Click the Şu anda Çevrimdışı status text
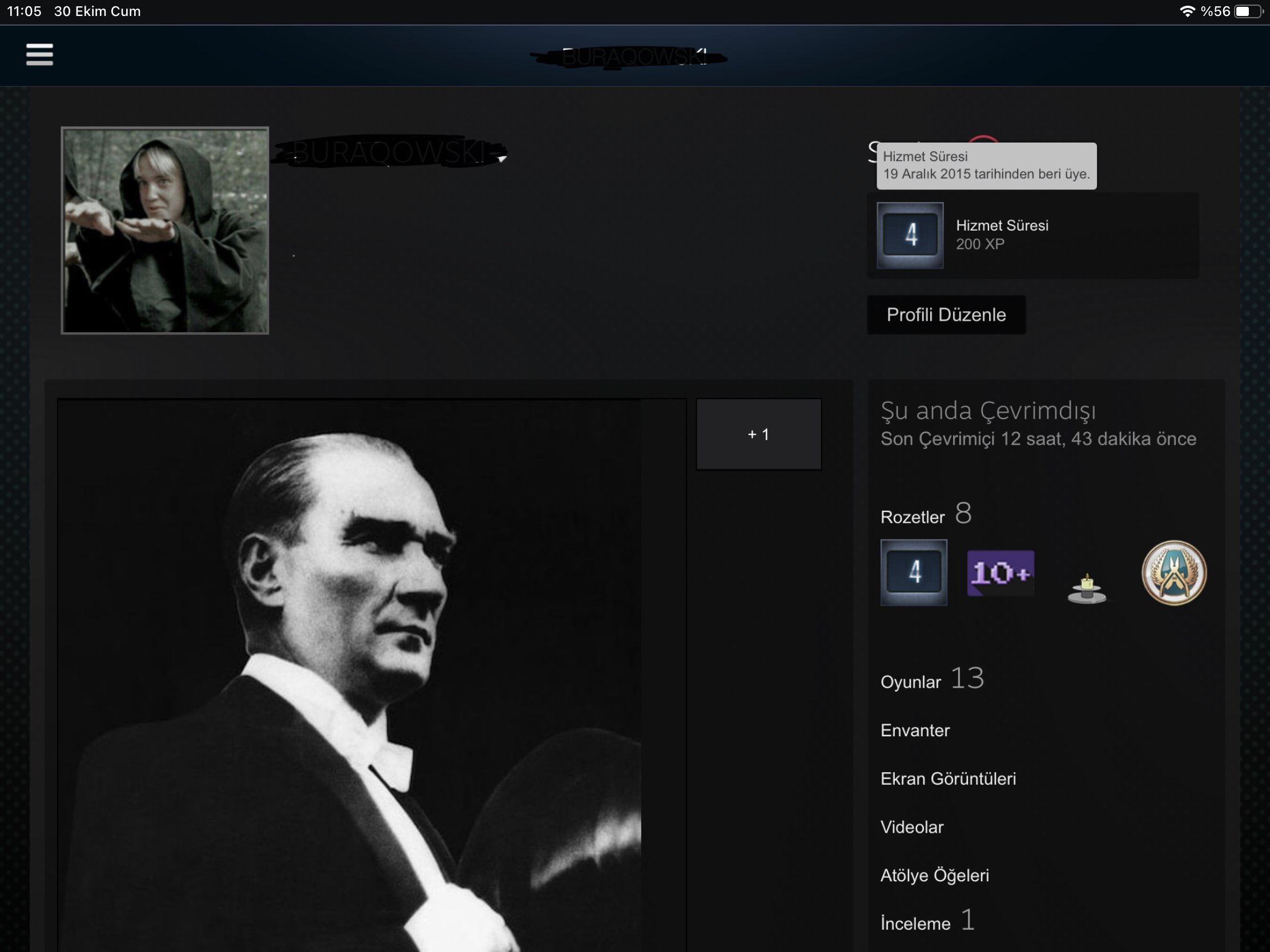The height and width of the screenshot is (952, 1270). tap(988, 411)
